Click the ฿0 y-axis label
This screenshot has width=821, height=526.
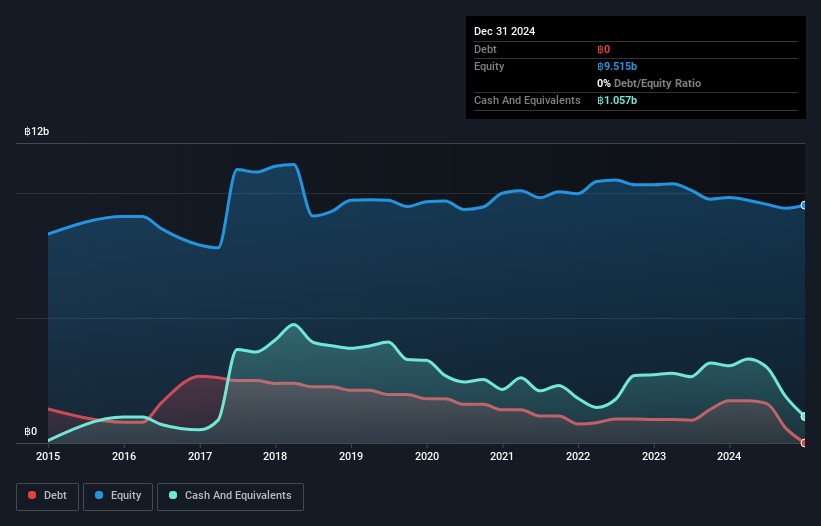coord(31,432)
